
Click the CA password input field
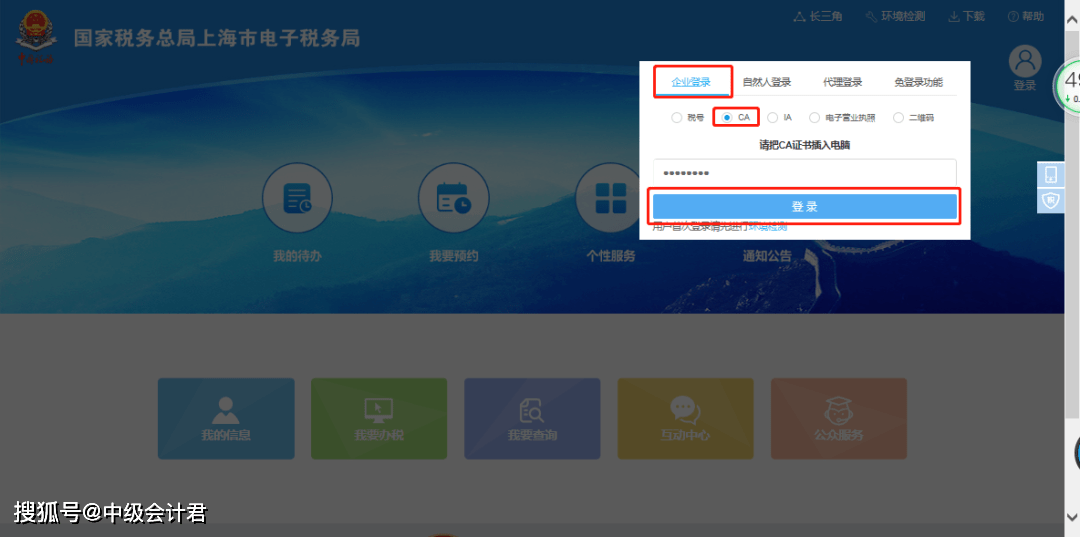[x=804, y=173]
